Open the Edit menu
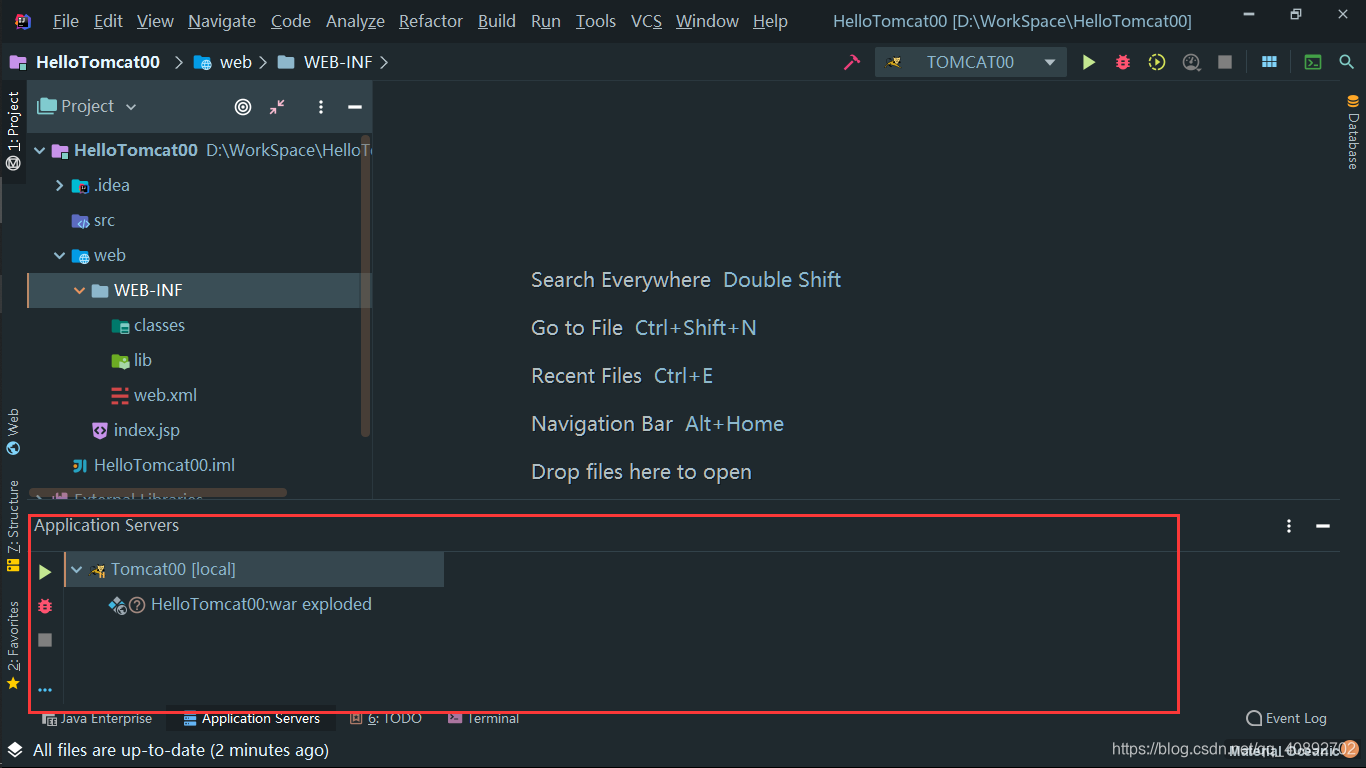Screen dimensions: 1366x768 tap(108, 21)
